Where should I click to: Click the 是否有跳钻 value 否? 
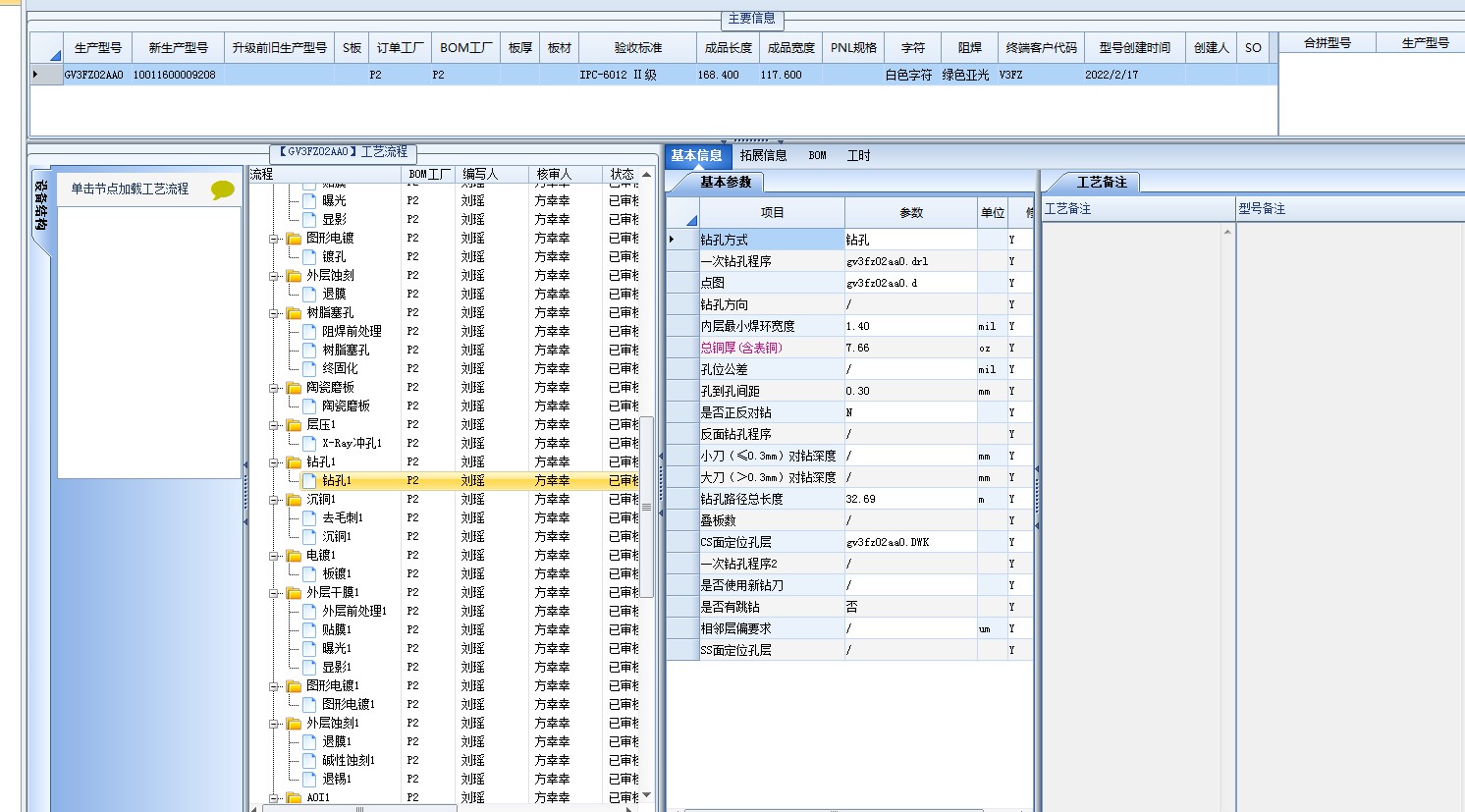pos(910,607)
